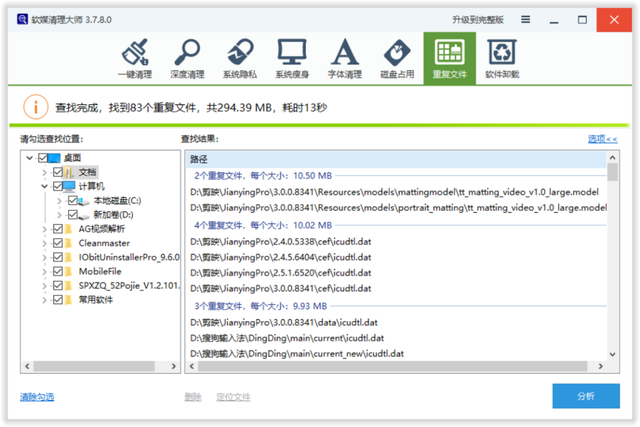Click the 新加卷(D:) drive icon
This screenshot has height=427, width=640.
(84, 215)
